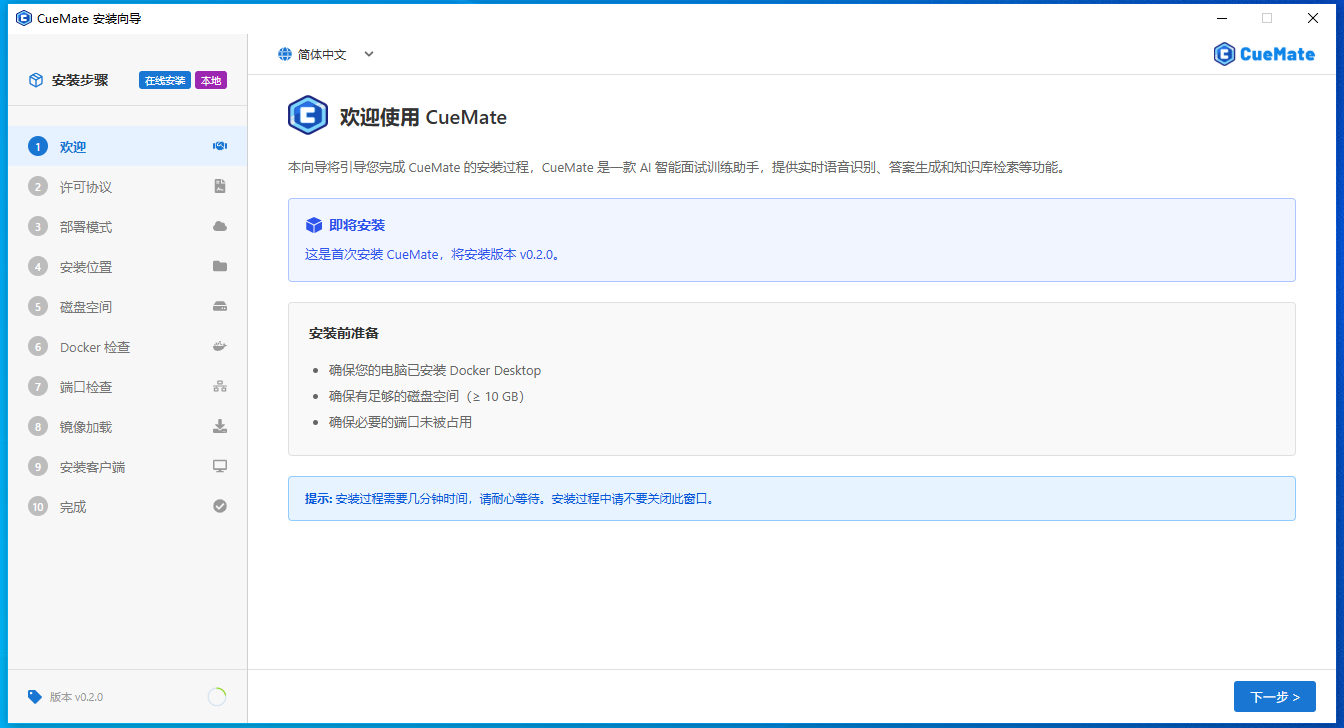Click the CueMate logo in top right
This screenshot has height=728, width=1344.
(x=1264, y=54)
